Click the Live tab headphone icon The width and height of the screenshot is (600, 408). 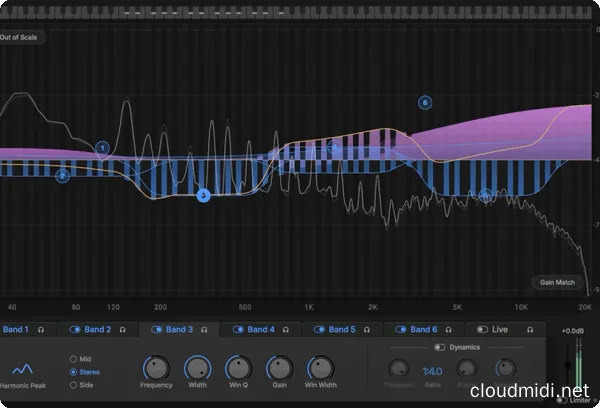pos(530,330)
